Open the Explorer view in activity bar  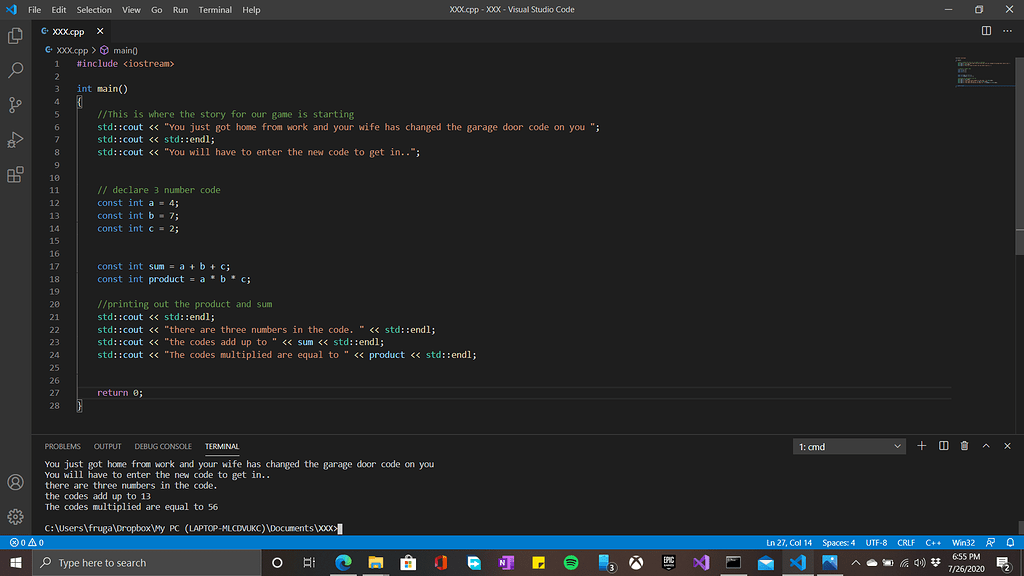(15, 35)
